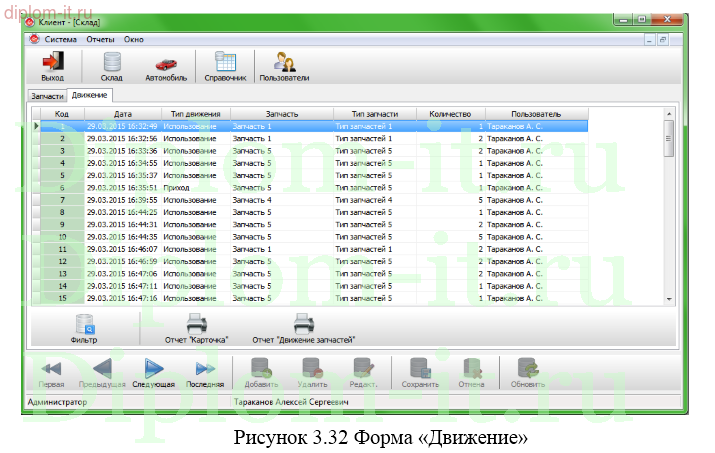Click the Тип движения column header

pyautogui.click(x=195, y=114)
